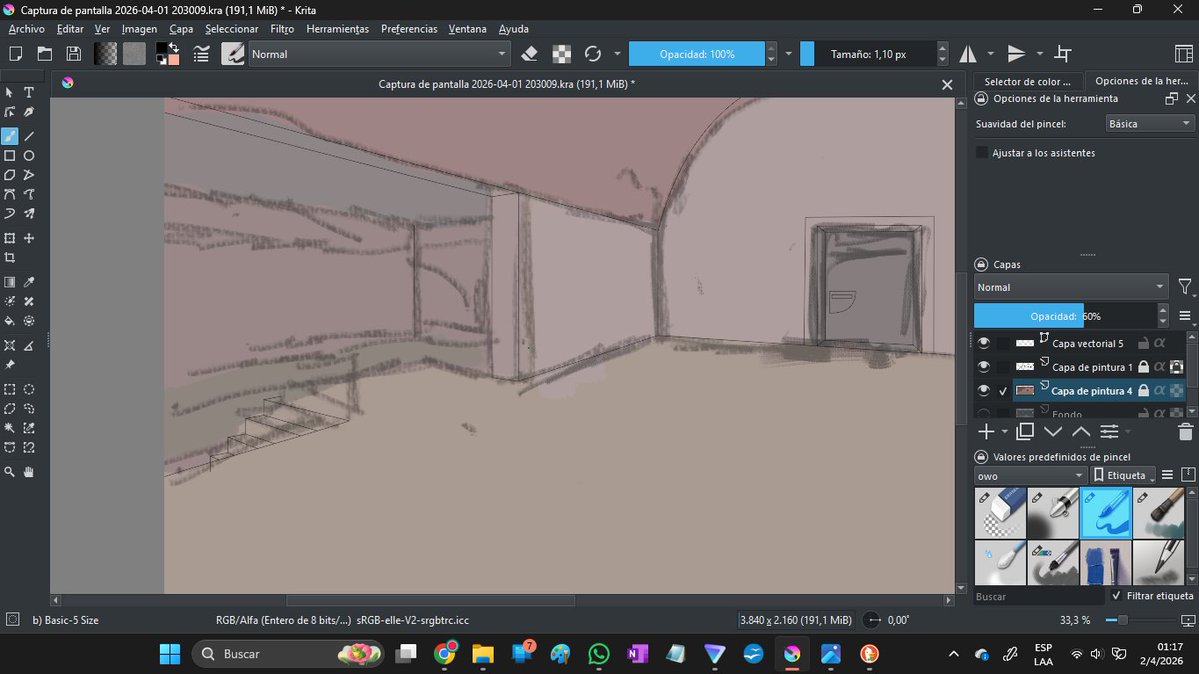Toggle lock on Capa vectorial 5
1199x674 pixels.
tap(1143, 343)
